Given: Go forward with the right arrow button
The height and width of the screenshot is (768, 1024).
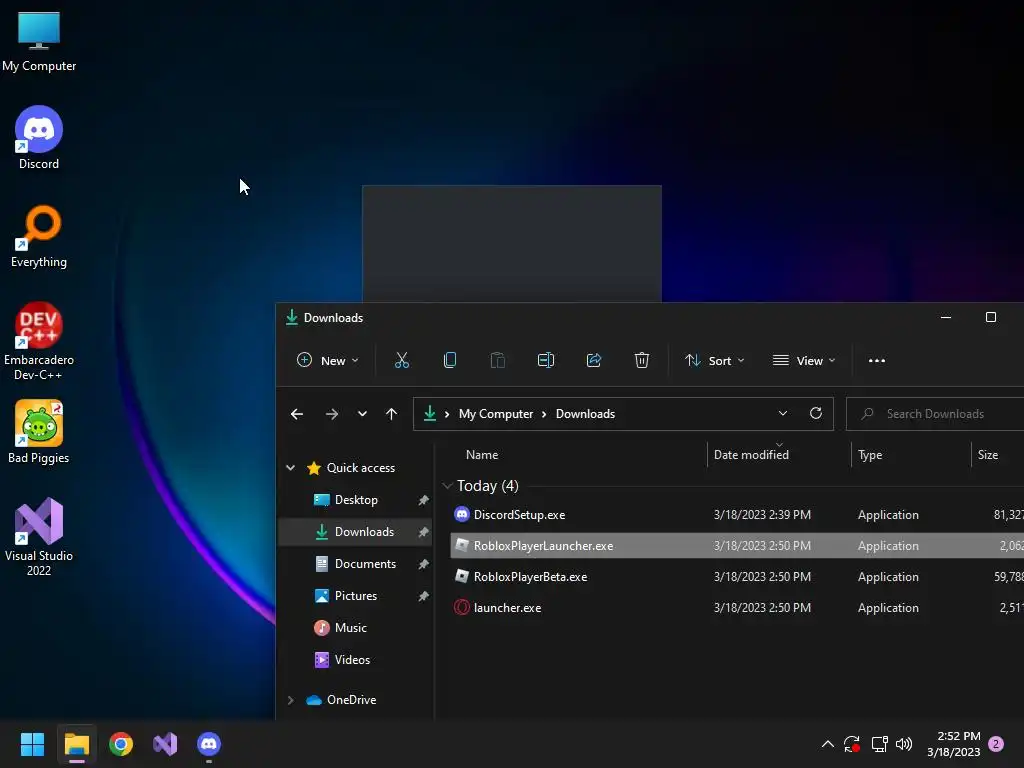Looking at the screenshot, I should click(x=332, y=414).
